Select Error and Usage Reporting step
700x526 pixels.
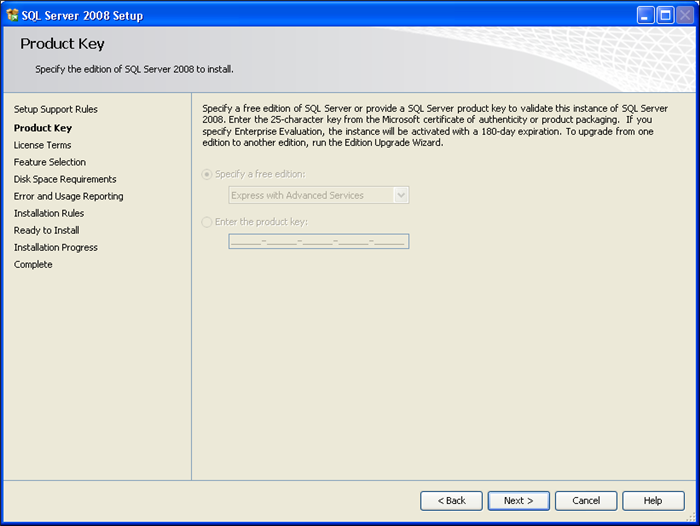(x=69, y=196)
